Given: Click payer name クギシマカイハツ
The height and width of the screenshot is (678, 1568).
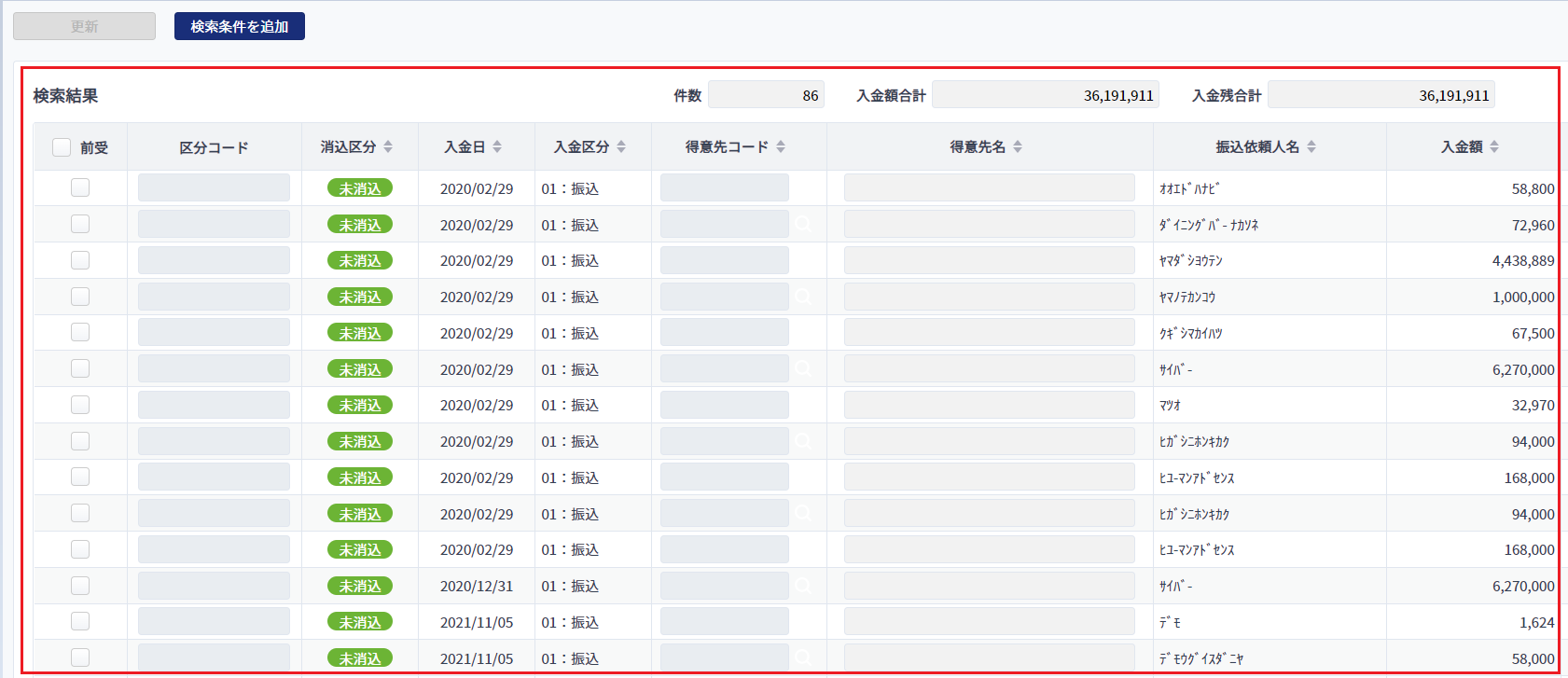Looking at the screenshot, I should click(1191, 333).
